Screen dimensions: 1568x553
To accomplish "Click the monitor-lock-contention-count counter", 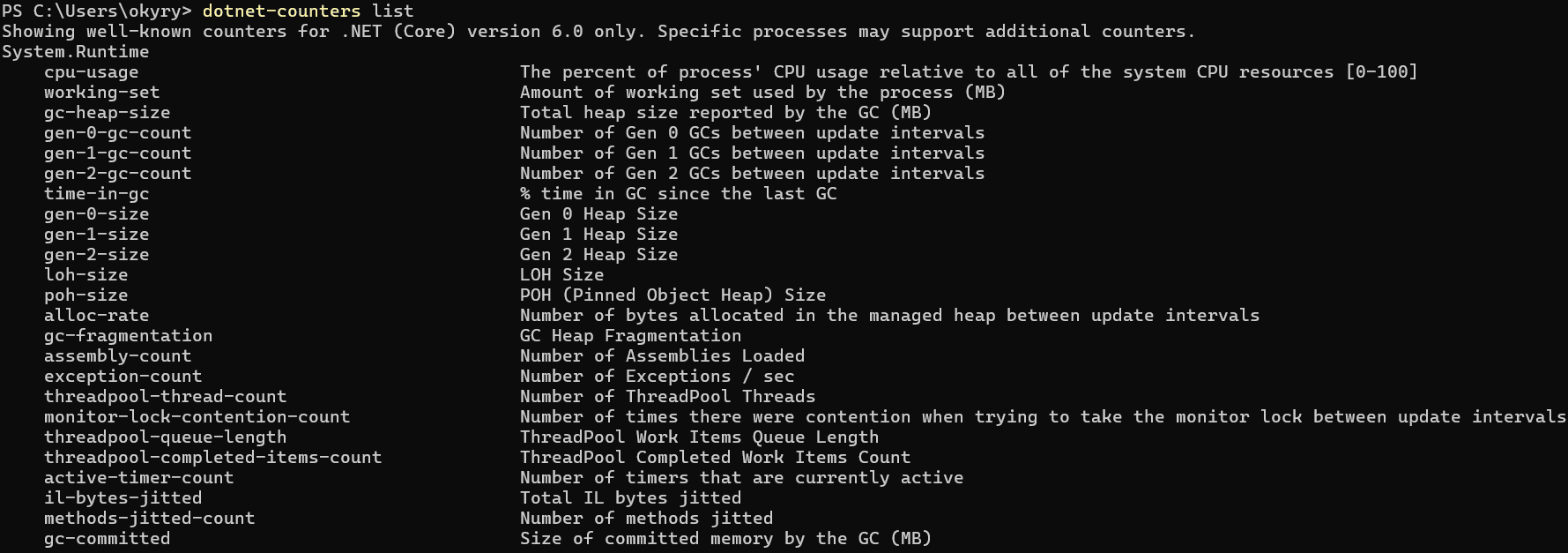I will (197, 417).
